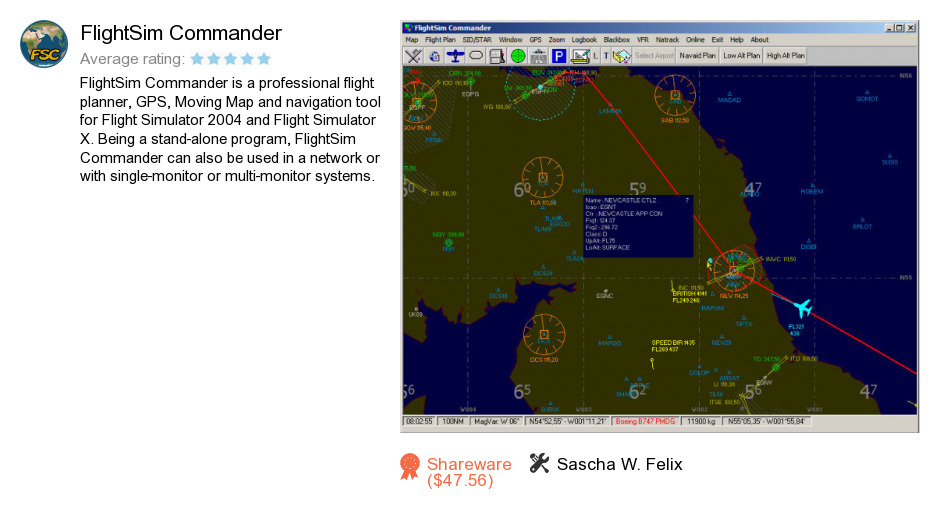Click the Low Alt Plan button
940x516 pixels.
742,56
